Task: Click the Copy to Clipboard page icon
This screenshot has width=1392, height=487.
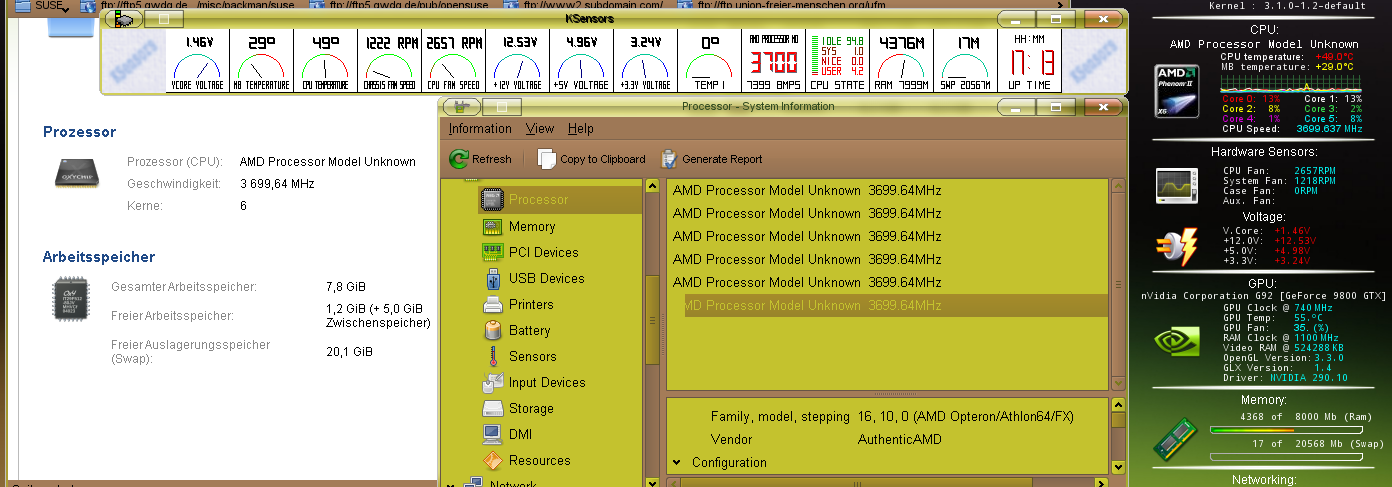Action: (546, 159)
